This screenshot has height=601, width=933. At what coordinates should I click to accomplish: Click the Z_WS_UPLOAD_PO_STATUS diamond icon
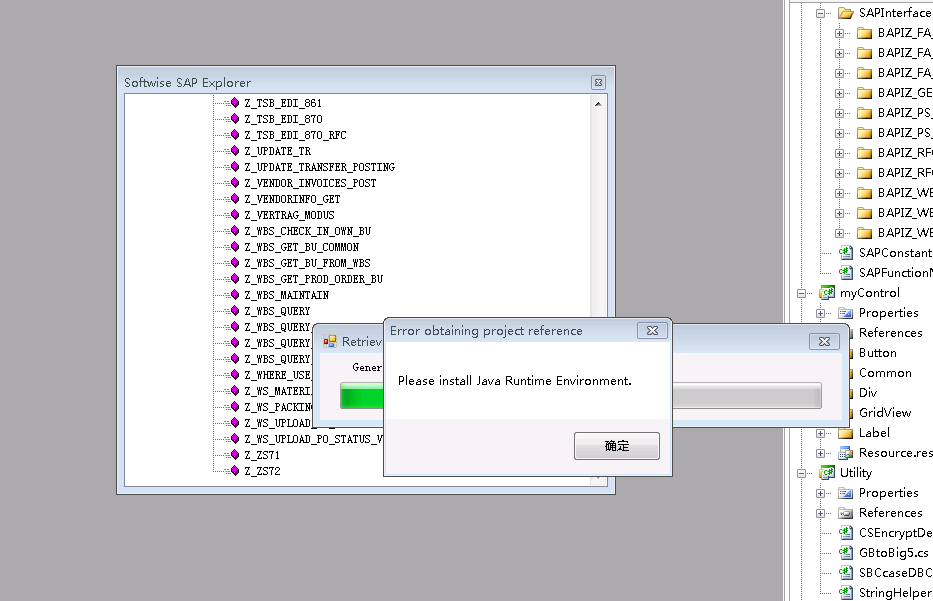(x=235, y=439)
